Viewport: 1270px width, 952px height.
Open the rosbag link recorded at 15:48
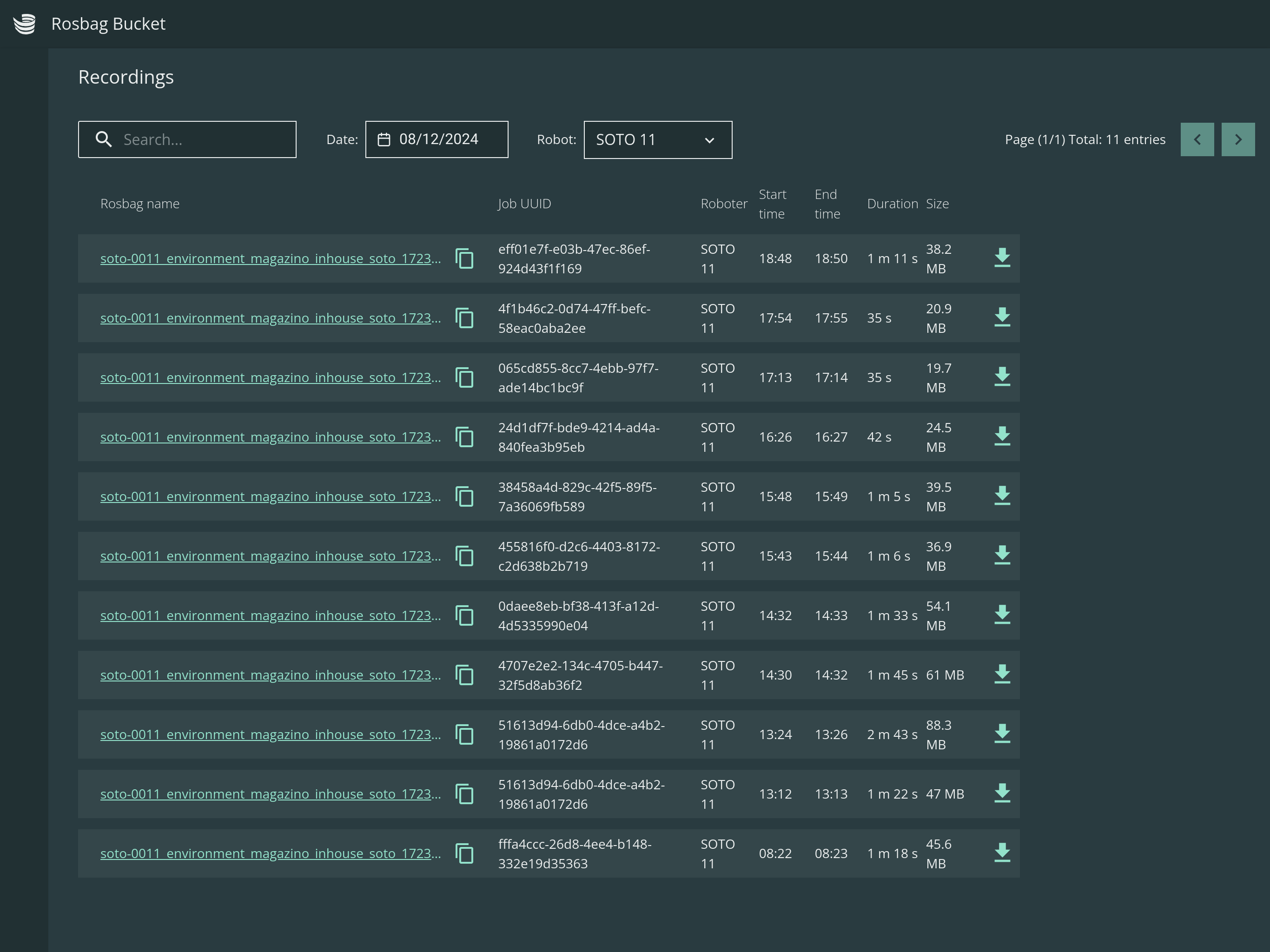270,496
